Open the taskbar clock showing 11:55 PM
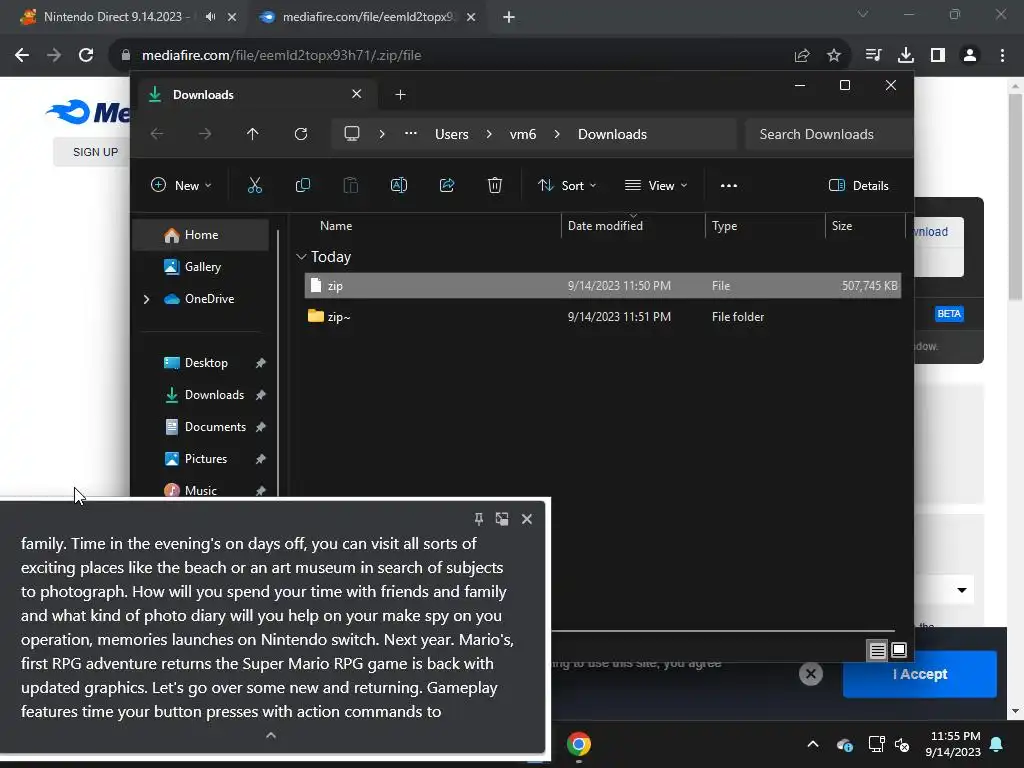The image size is (1024, 768). [x=953, y=744]
